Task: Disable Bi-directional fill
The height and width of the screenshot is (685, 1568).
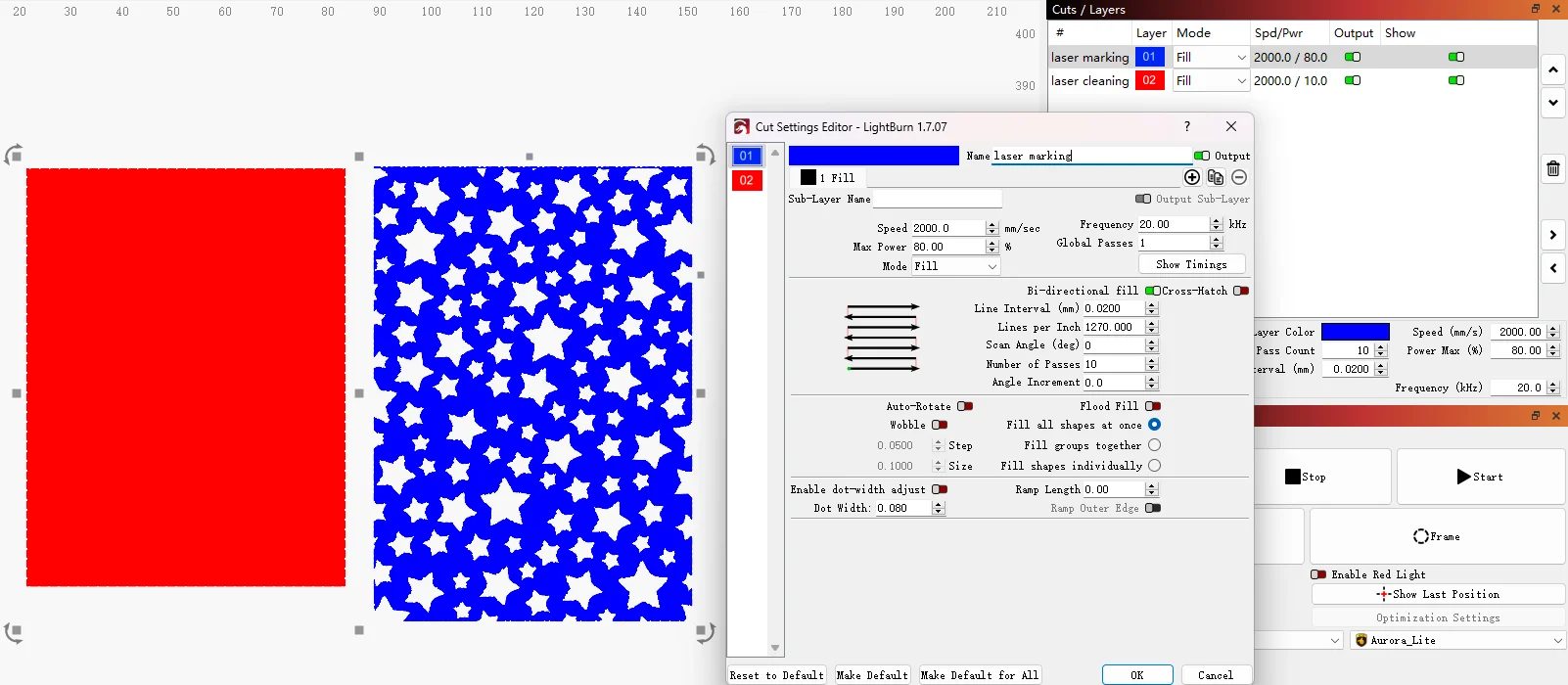Action: click(1153, 291)
